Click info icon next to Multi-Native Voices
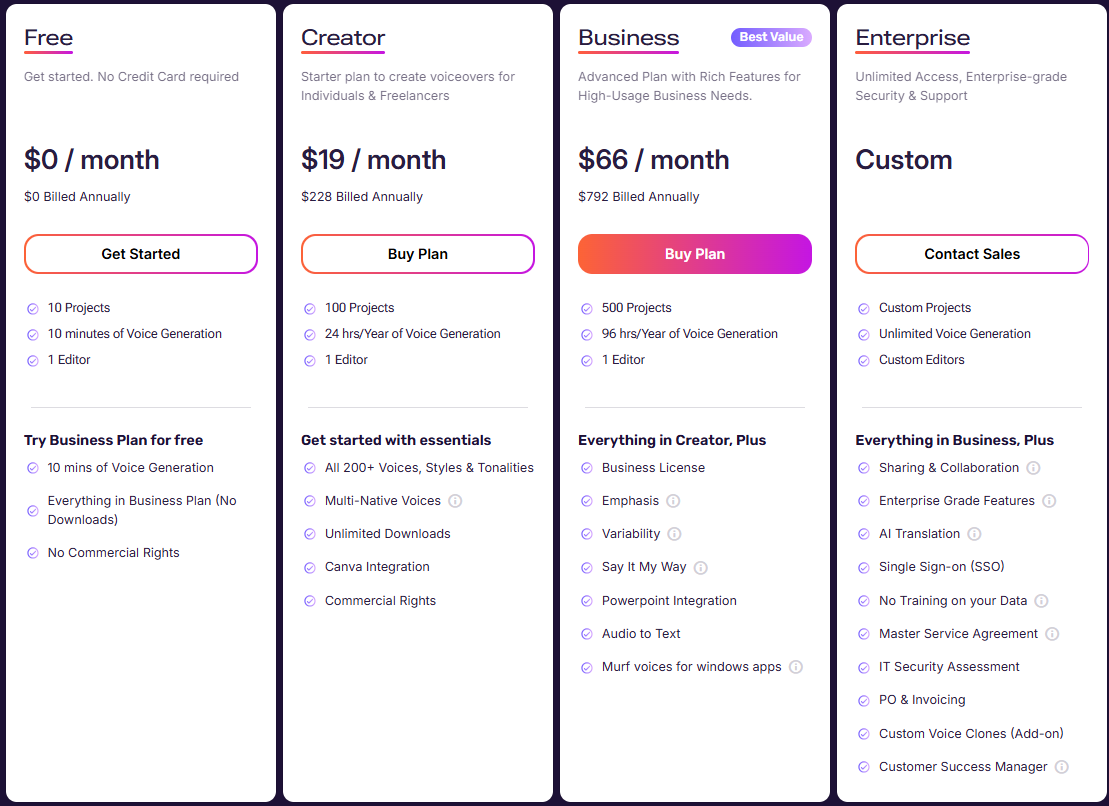Screen dimensions: 1109x806 (x=455, y=501)
